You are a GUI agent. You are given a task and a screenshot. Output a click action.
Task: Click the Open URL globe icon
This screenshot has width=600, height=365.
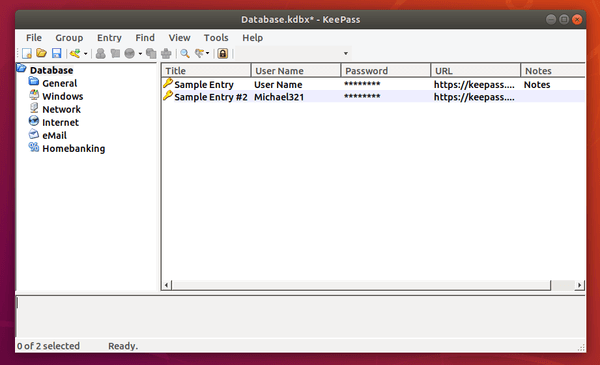[130, 53]
